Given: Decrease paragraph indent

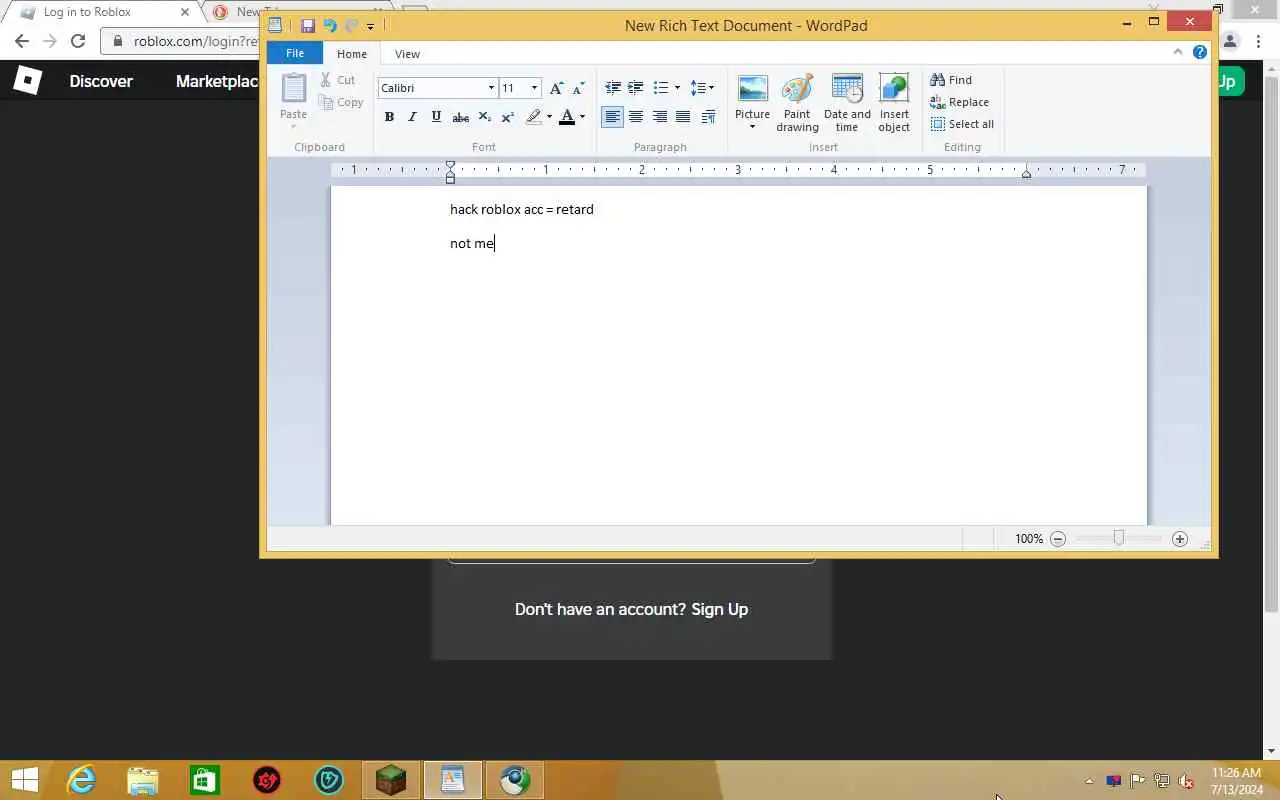Looking at the screenshot, I should [x=613, y=88].
